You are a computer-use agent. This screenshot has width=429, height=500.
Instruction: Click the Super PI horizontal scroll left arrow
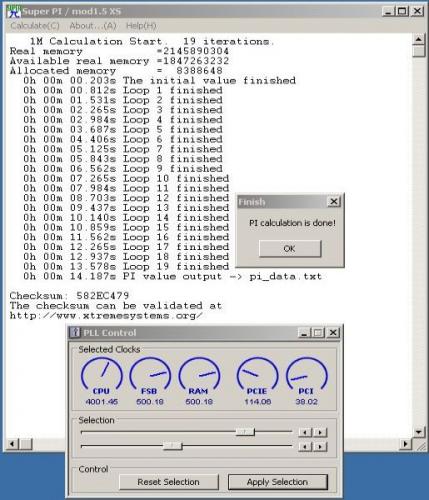[12, 444]
